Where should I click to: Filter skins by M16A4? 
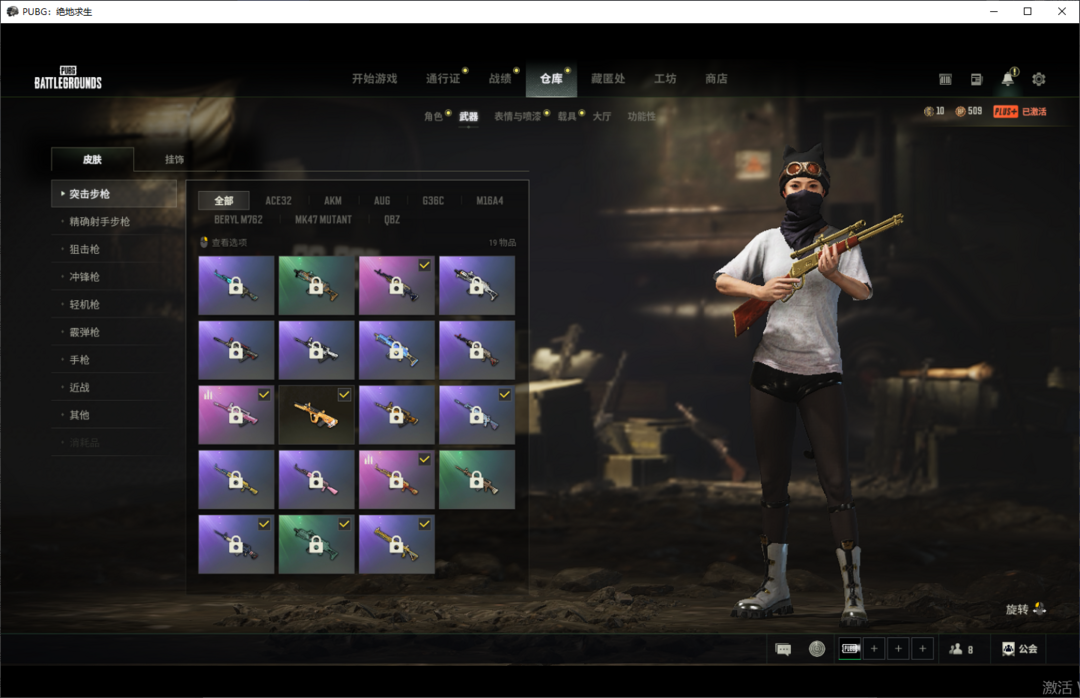(x=490, y=201)
